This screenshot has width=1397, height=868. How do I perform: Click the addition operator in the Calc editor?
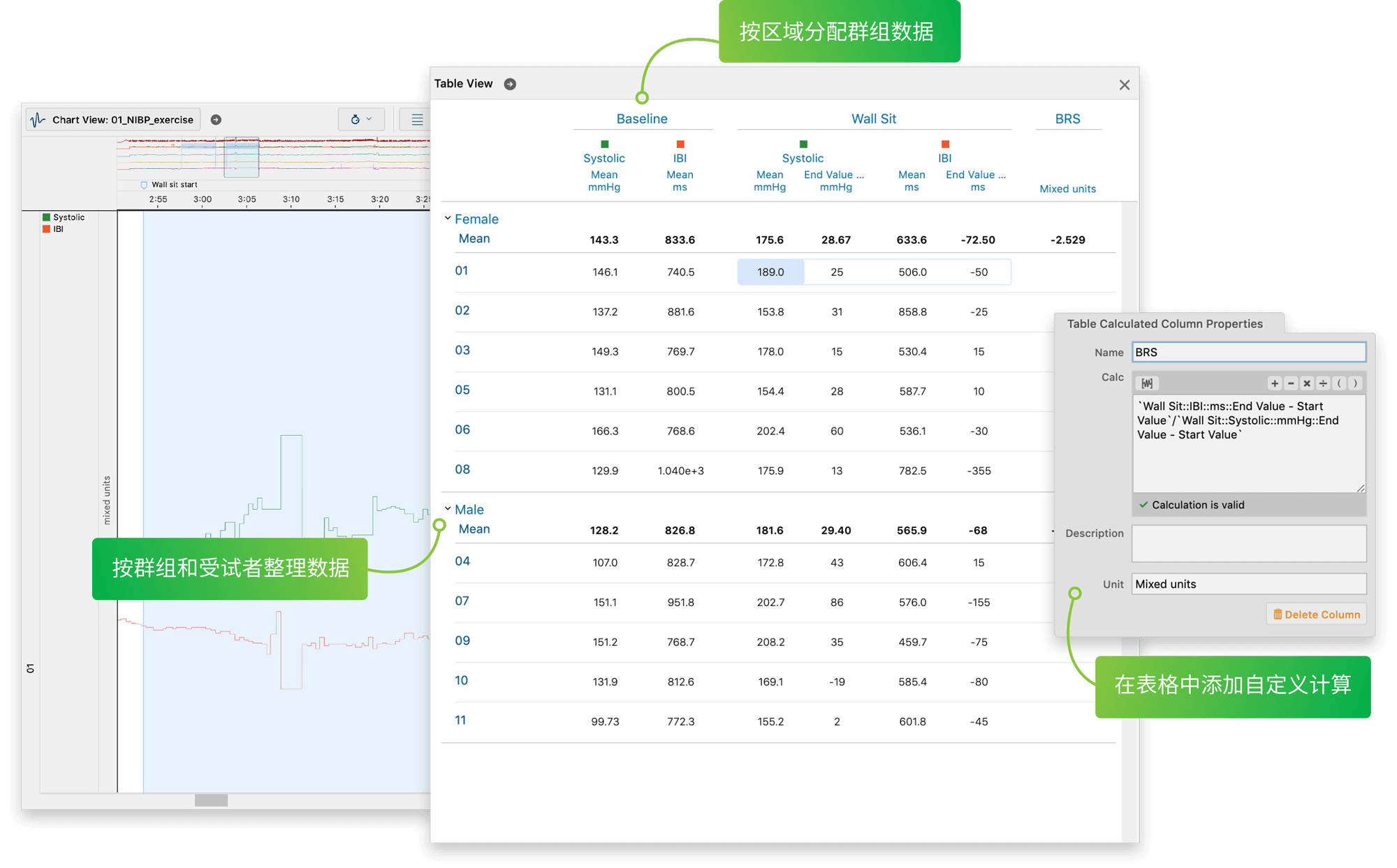tap(1275, 383)
